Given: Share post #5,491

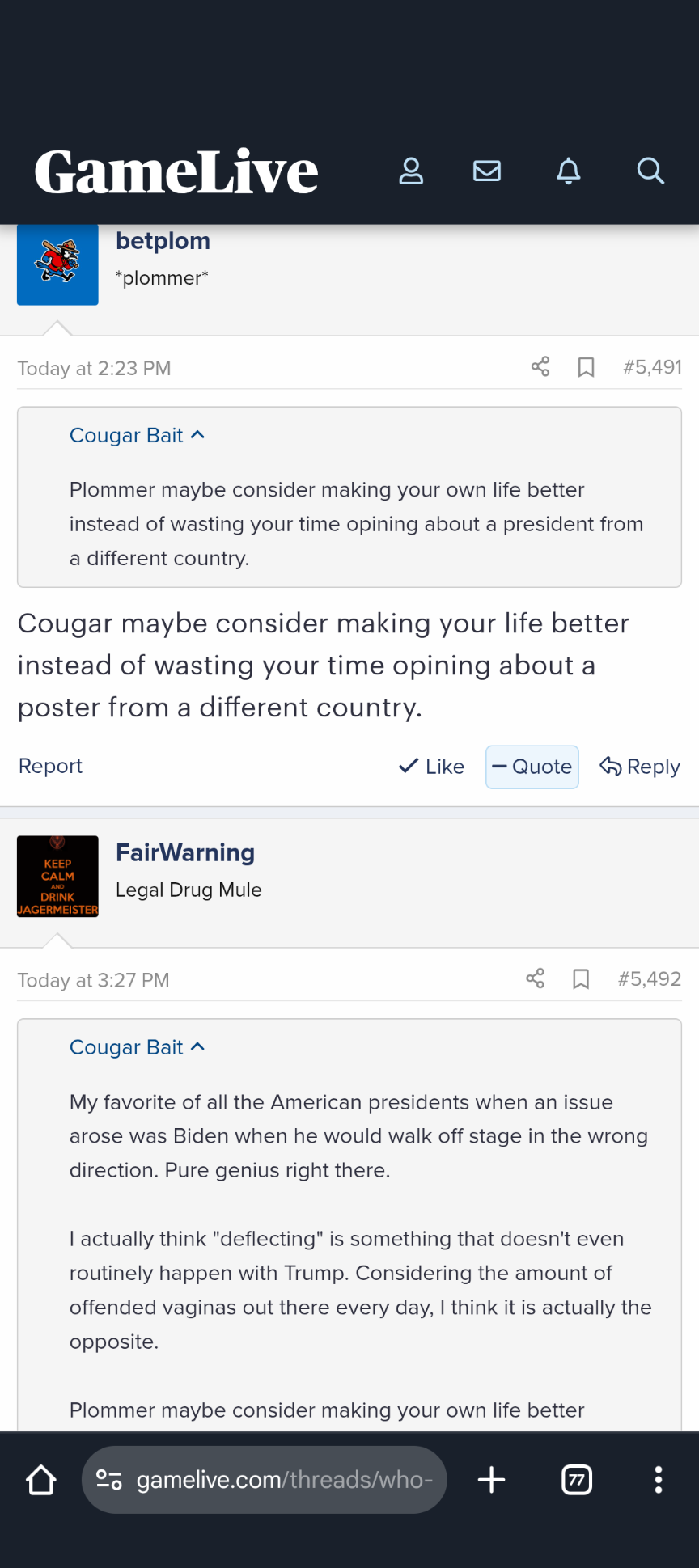Looking at the screenshot, I should coord(540,367).
